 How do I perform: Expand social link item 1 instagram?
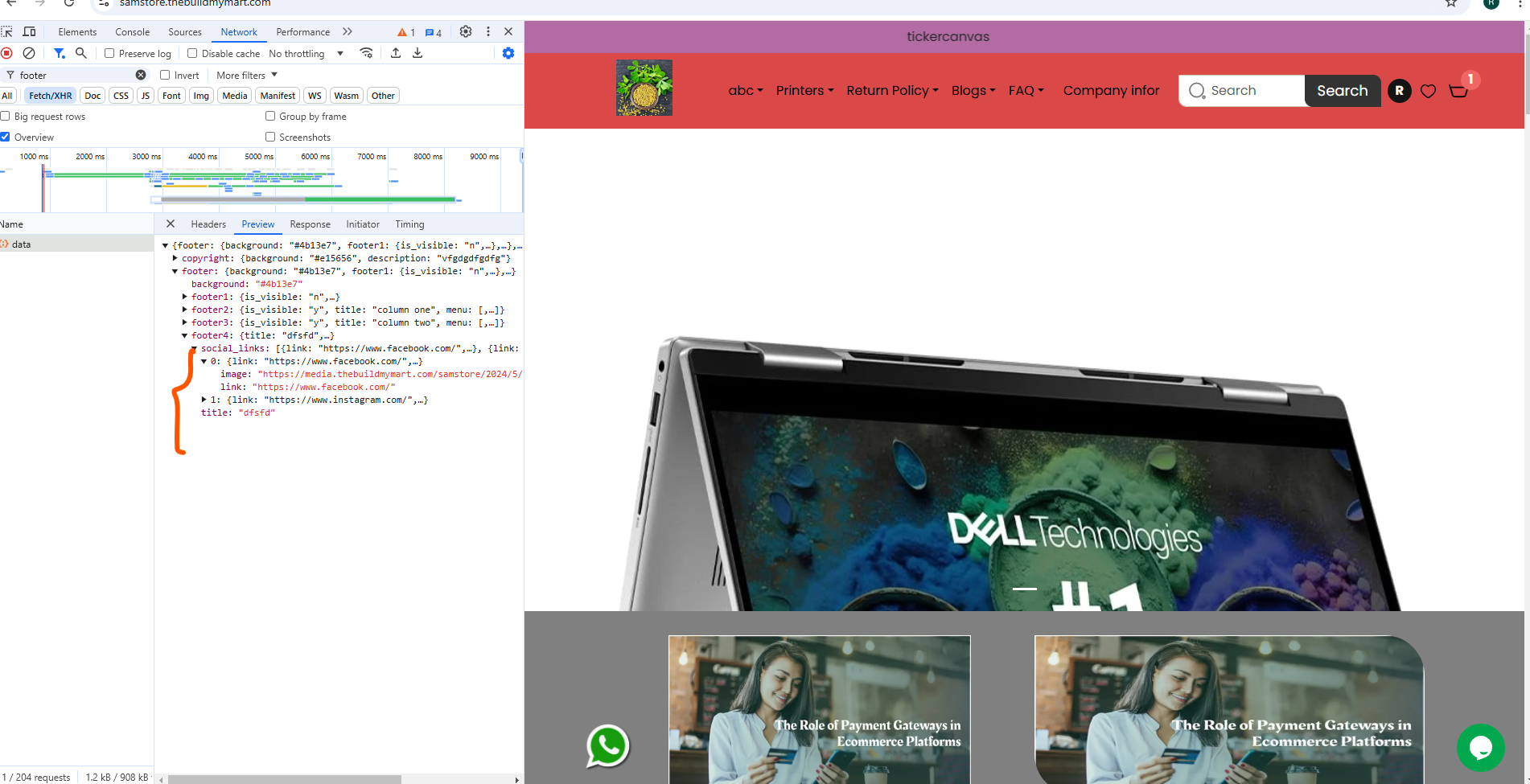click(204, 400)
